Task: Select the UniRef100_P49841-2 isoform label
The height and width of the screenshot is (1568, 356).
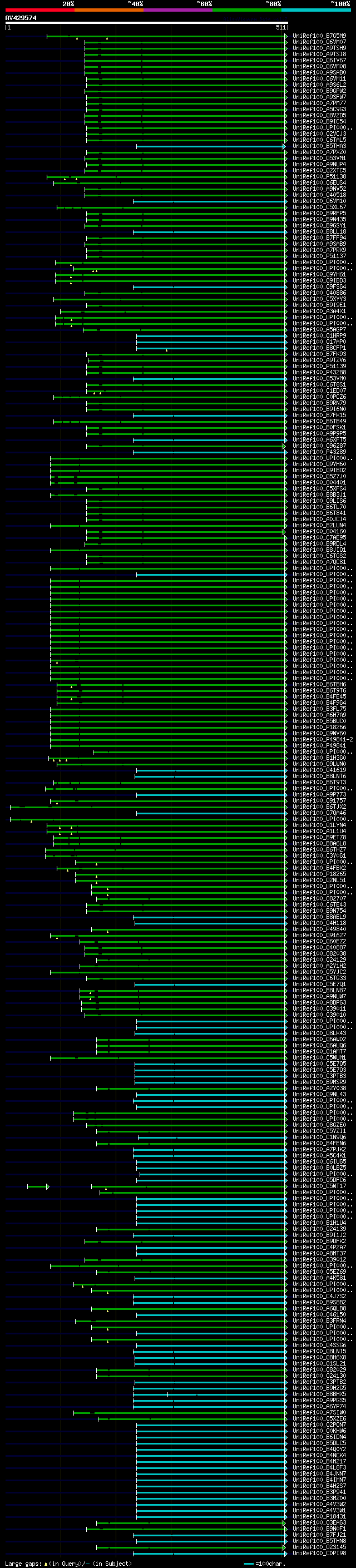Action: (323, 739)
